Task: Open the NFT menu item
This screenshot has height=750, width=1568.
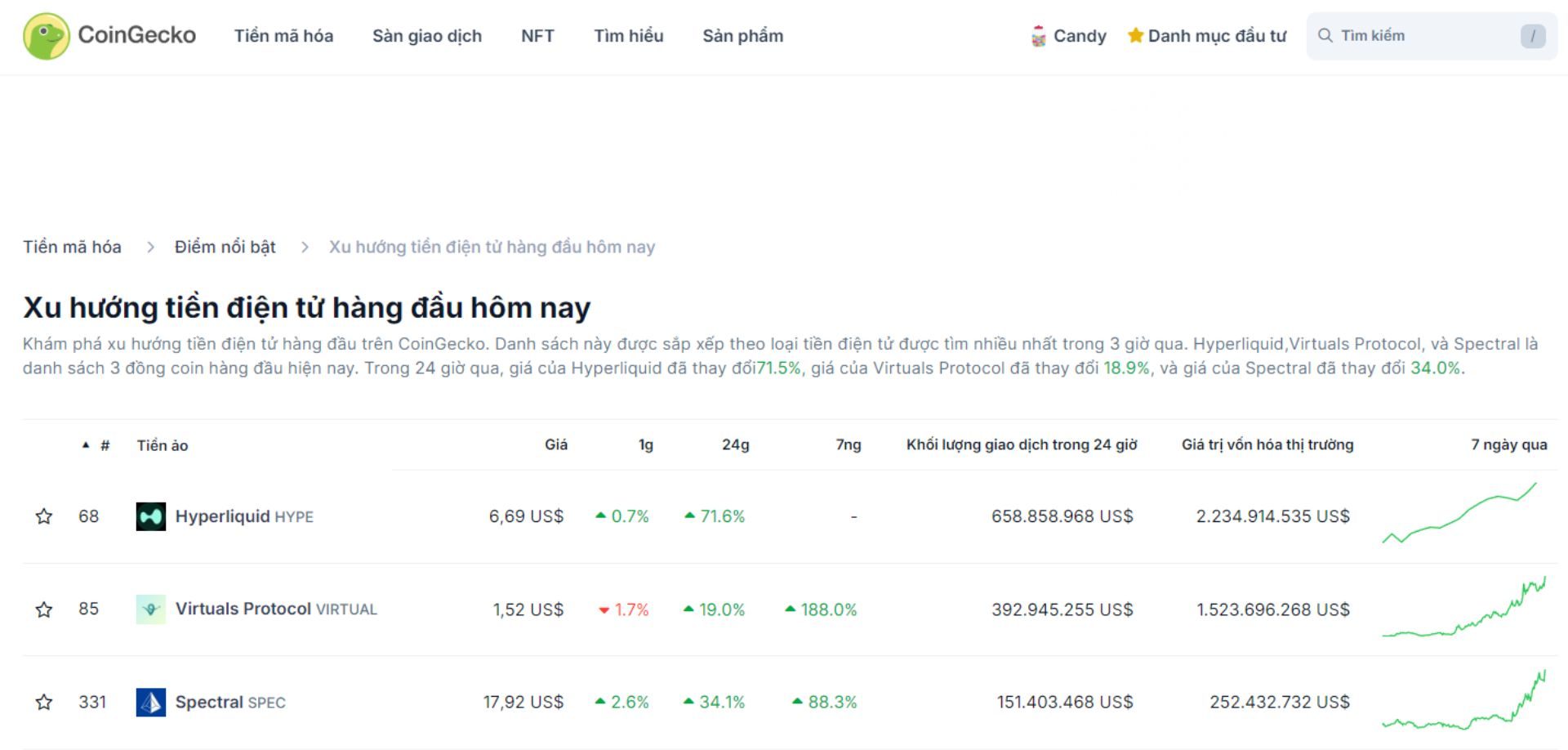Action: point(537,35)
